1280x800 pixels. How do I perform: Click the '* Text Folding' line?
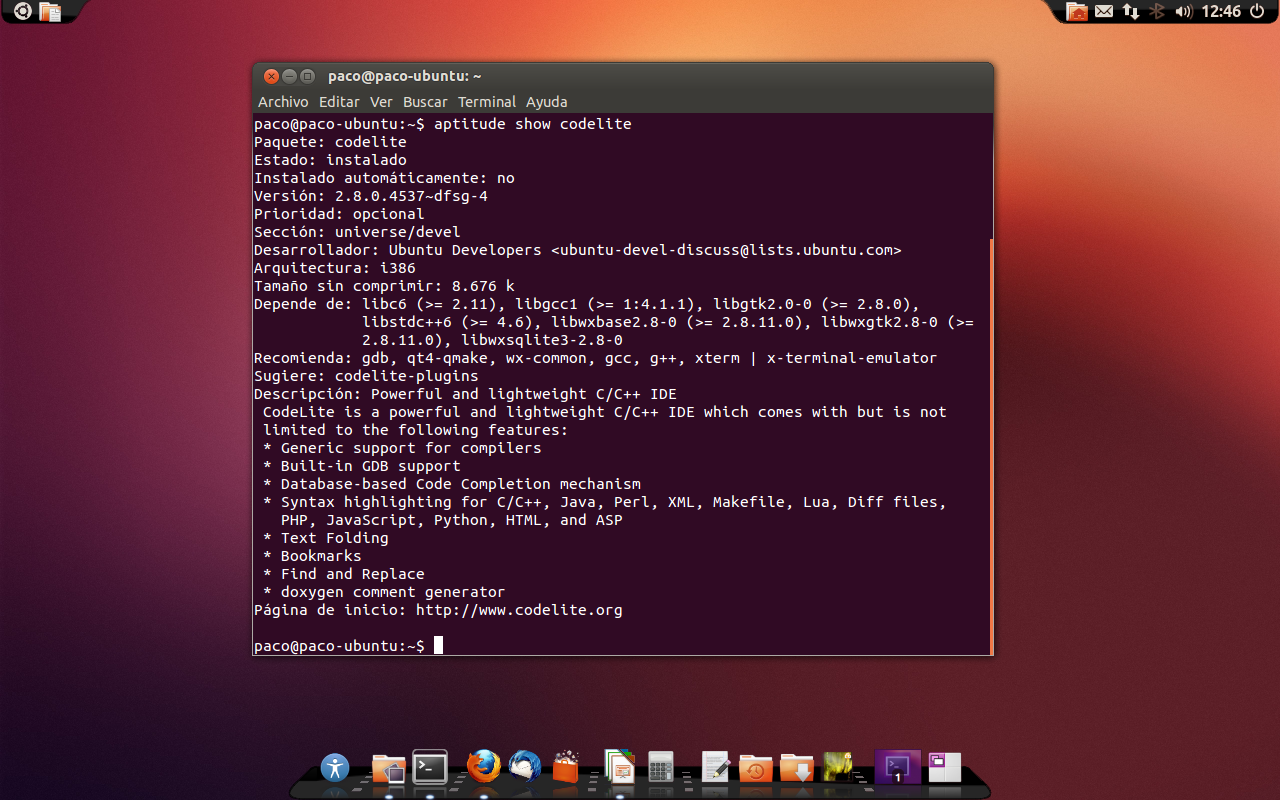click(x=326, y=538)
